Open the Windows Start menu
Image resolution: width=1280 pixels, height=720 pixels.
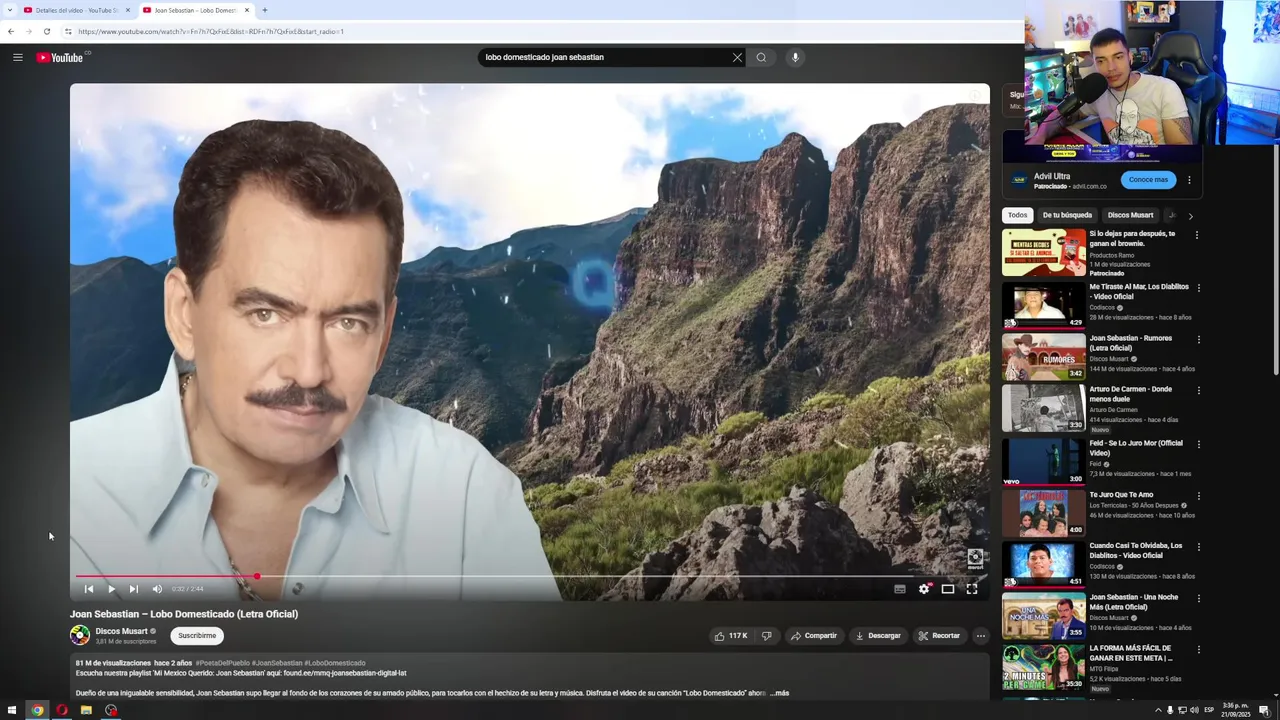[12, 710]
